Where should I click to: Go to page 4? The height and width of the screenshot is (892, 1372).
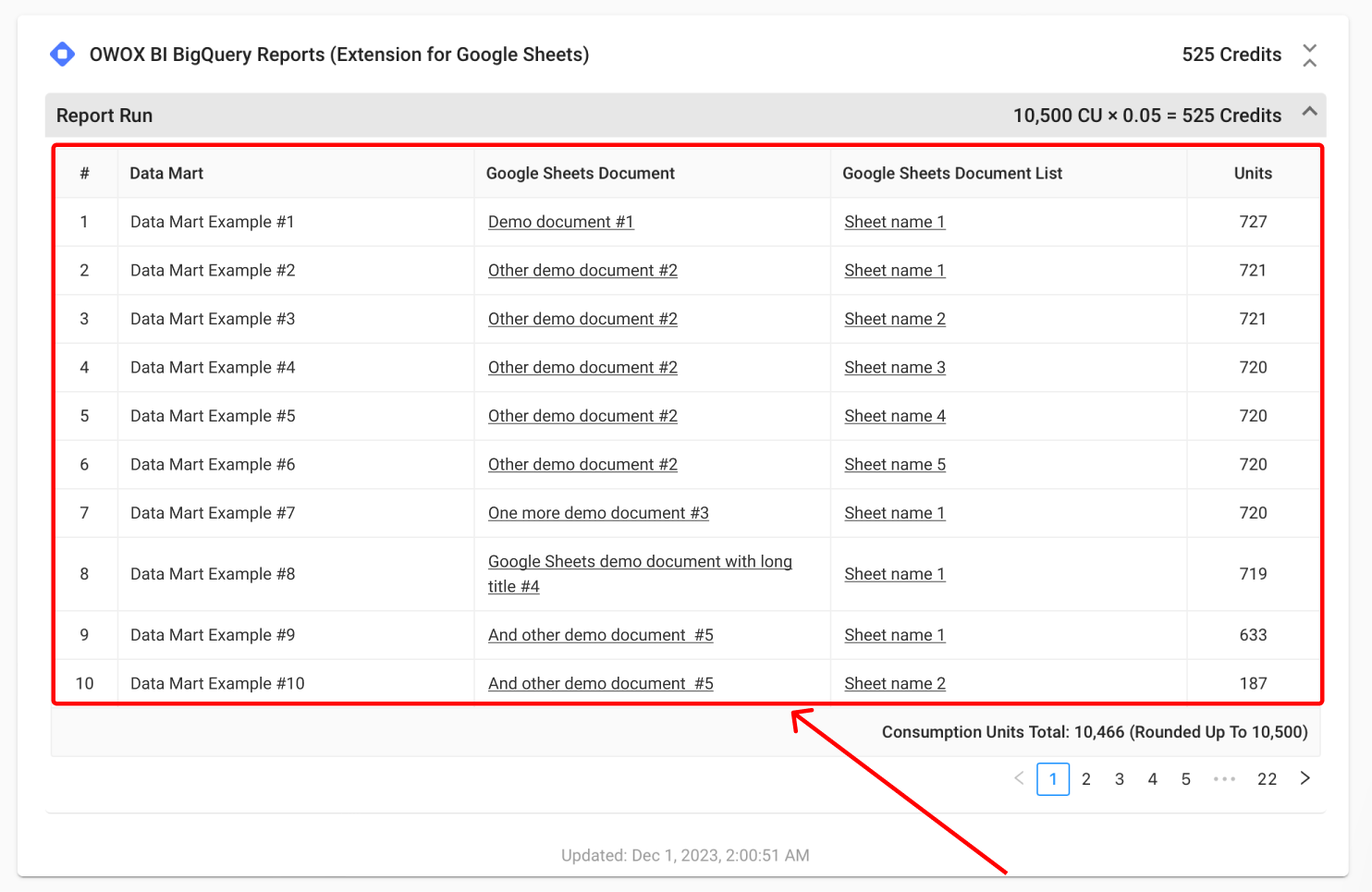click(1153, 779)
